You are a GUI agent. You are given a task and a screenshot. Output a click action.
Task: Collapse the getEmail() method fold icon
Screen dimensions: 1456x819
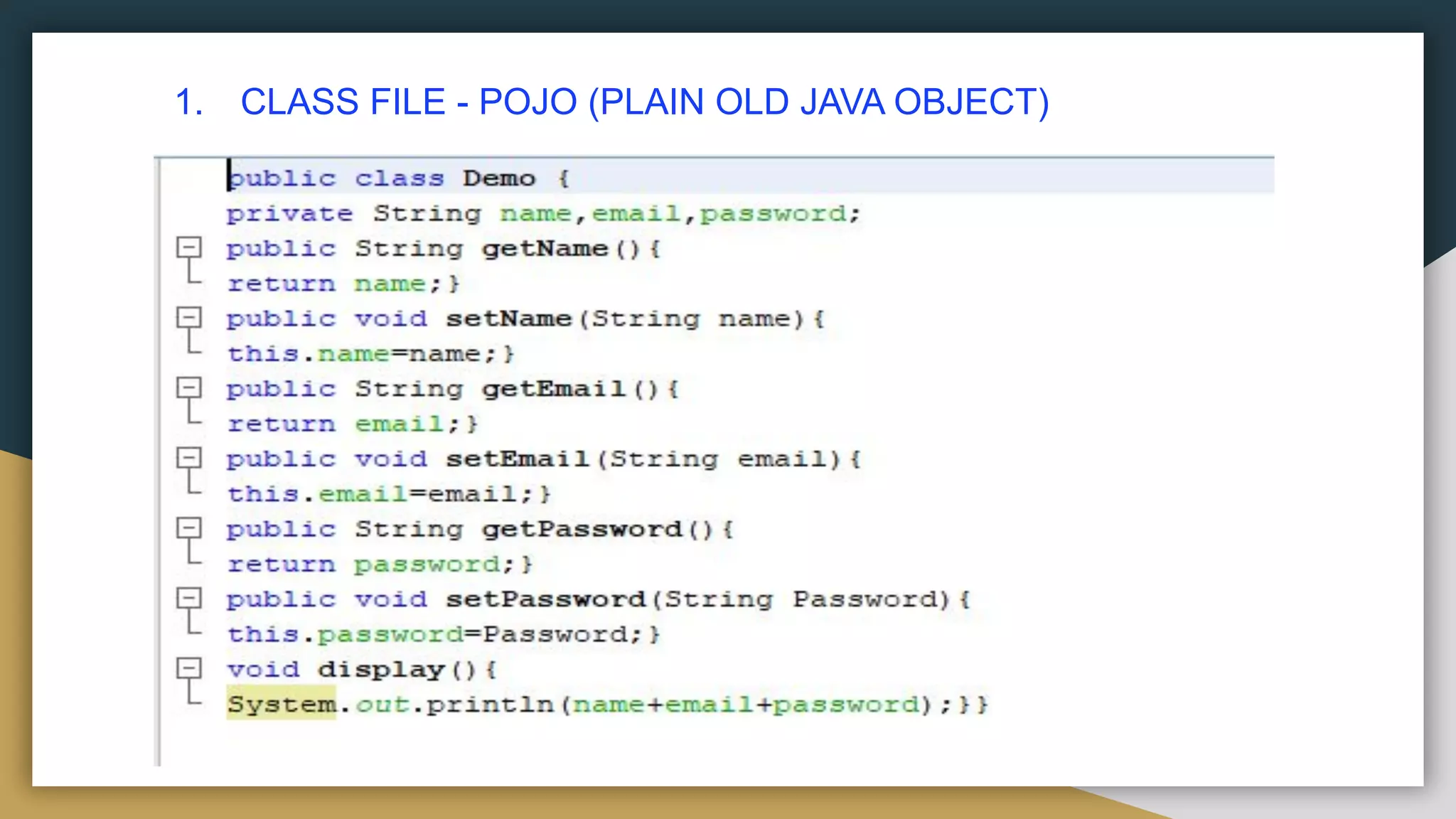[x=189, y=388]
